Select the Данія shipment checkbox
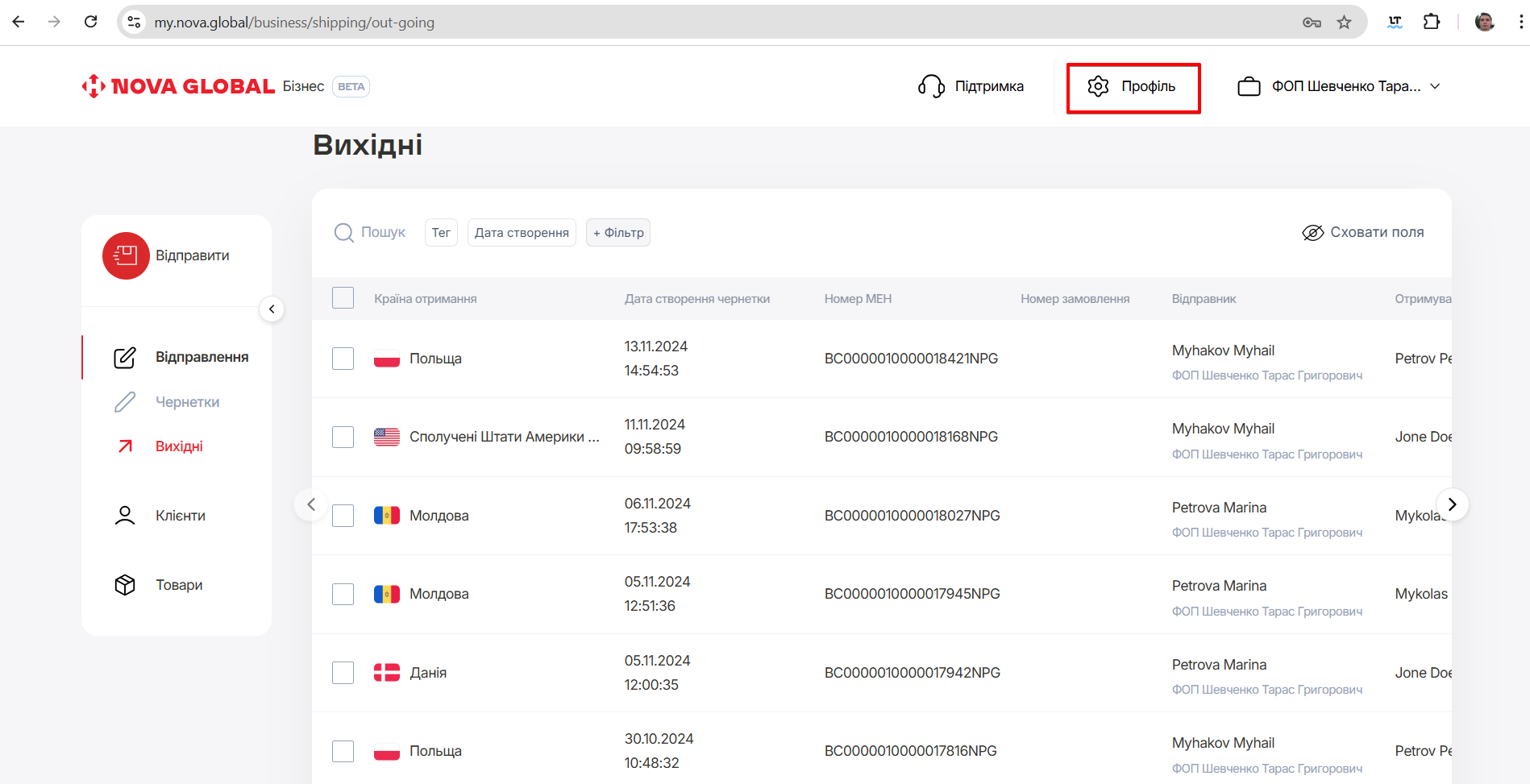This screenshot has height=784, width=1530. click(x=343, y=673)
